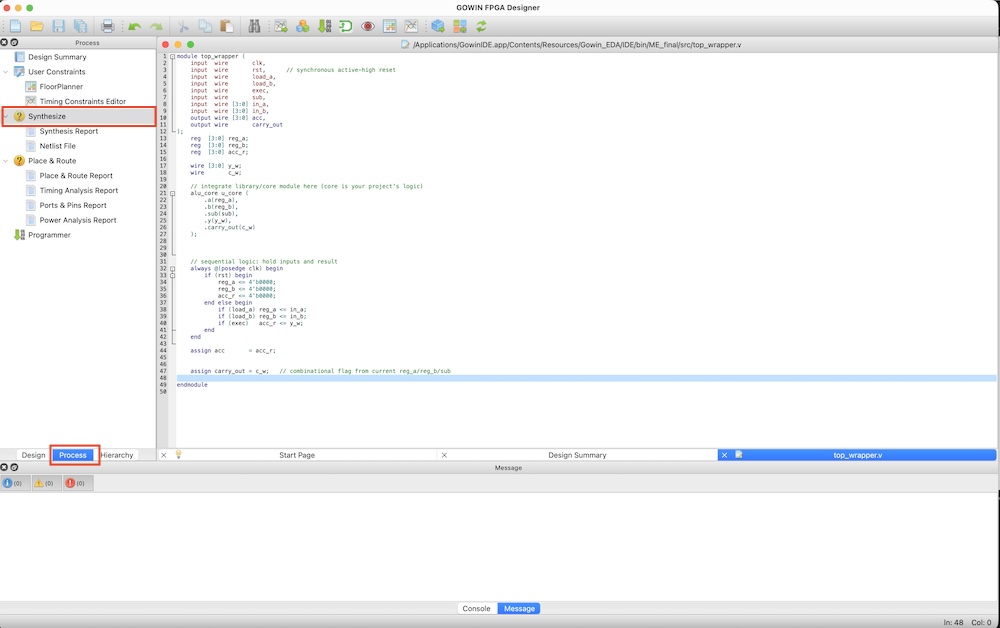The width and height of the screenshot is (1000, 628).
Task: Collapse the Synthesize node arrow
Action: (6, 117)
